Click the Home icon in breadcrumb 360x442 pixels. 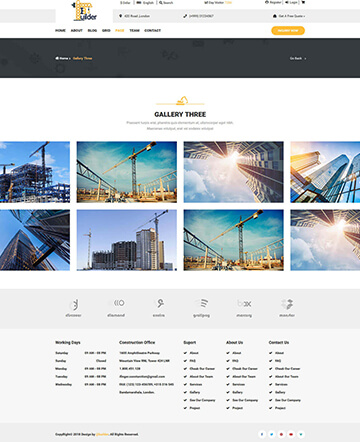57,58
